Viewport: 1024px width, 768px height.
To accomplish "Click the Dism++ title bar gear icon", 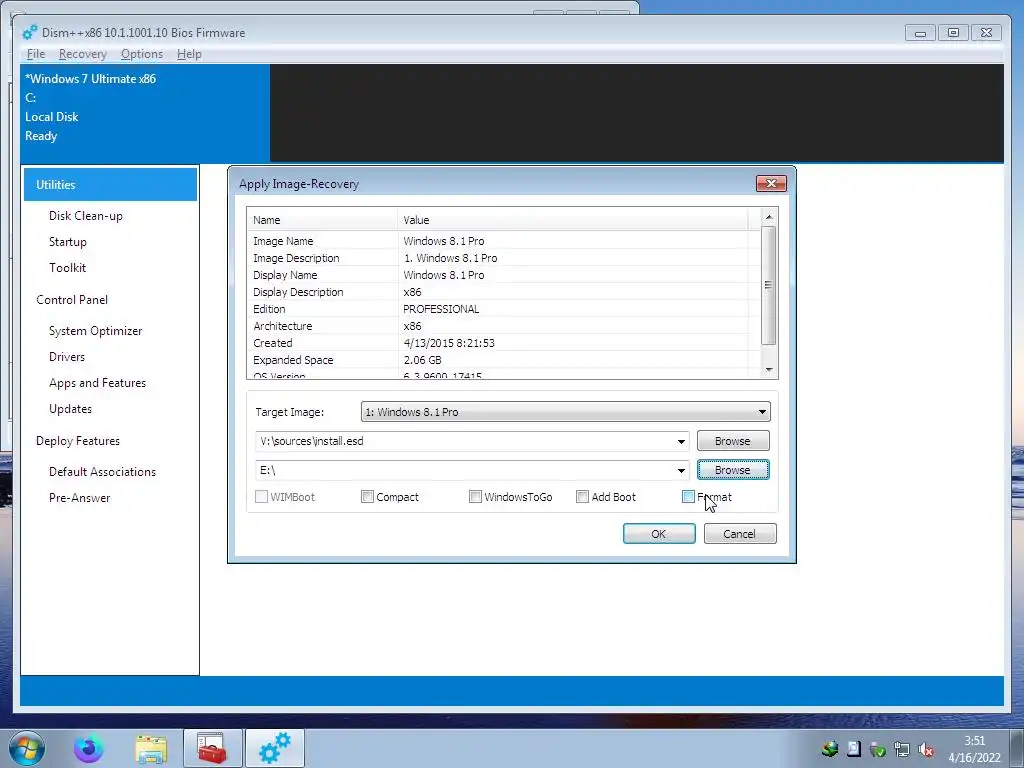I will (x=29, y=33).
